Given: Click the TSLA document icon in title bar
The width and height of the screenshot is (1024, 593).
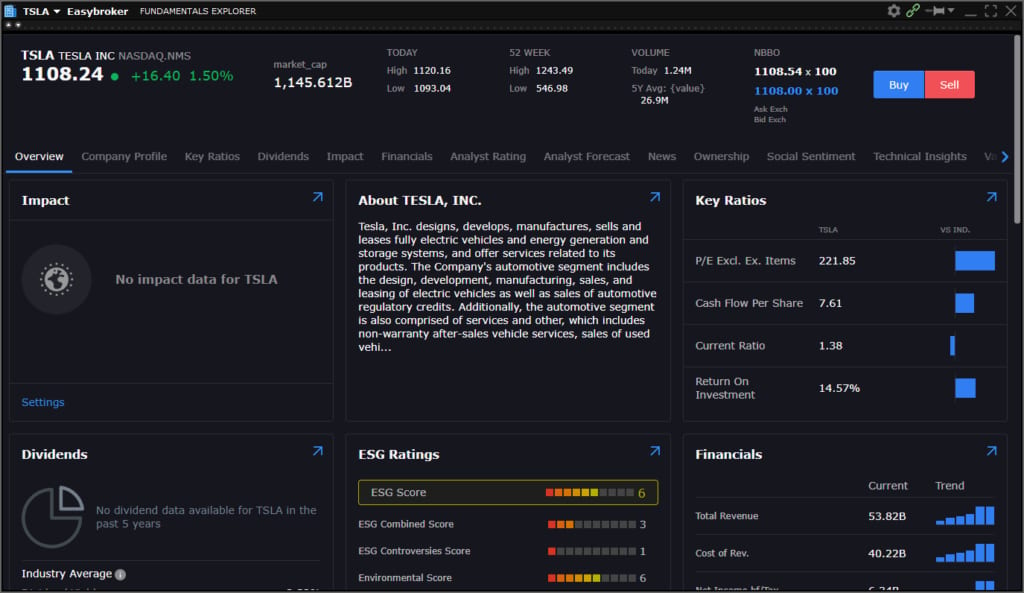Looking at the screenshot, I should [10, 11].
